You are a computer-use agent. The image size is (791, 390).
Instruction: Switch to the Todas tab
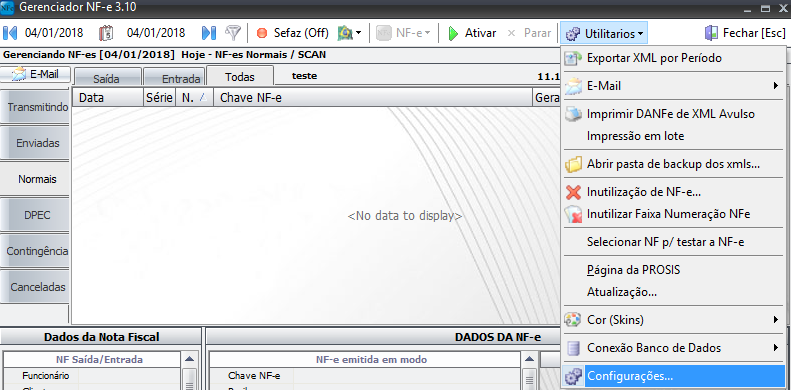[x=240, y=77]
